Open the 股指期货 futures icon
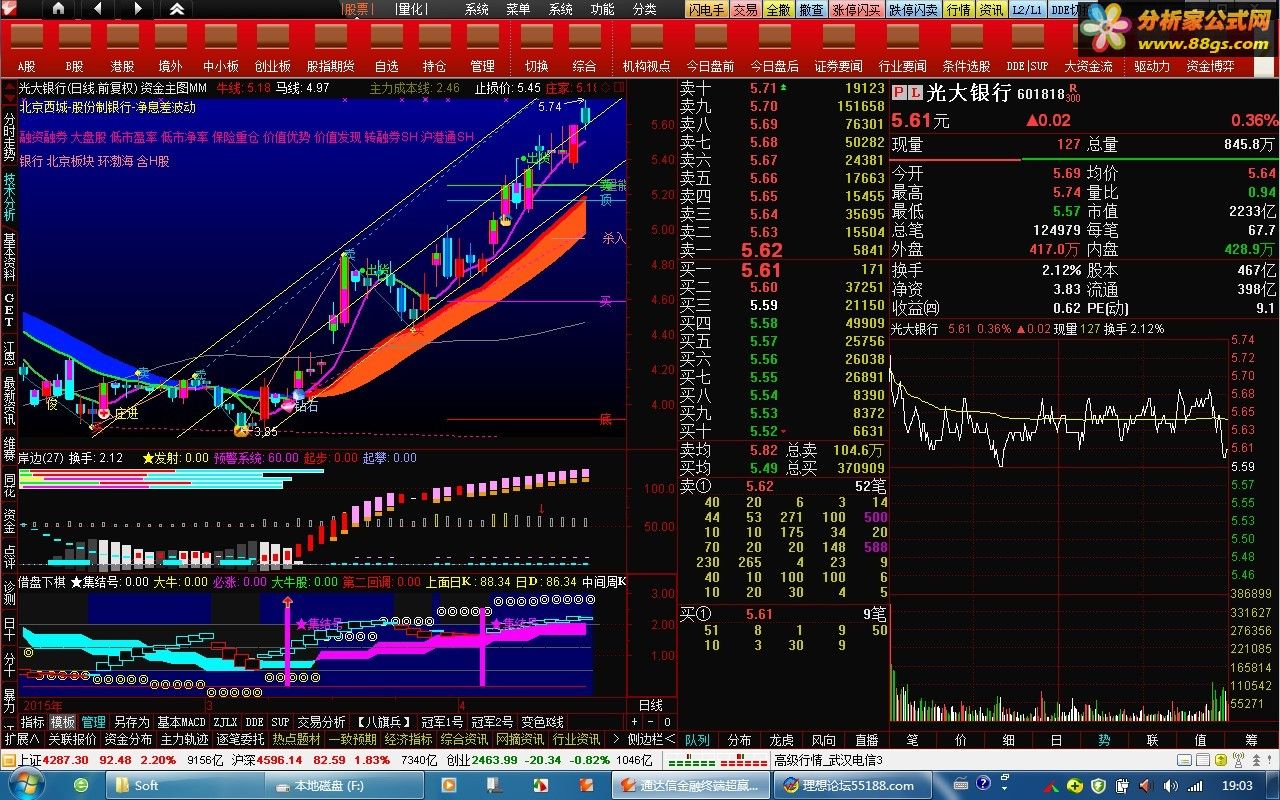Screen dimensions: 1280x800 pyautogui.click(x=330, y=48)
